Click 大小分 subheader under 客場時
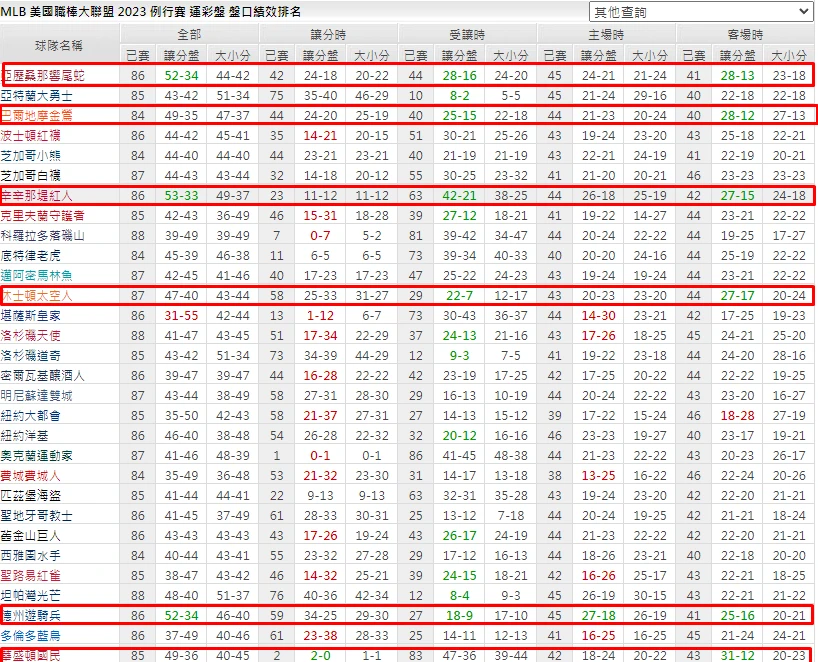This screenshot has height=662, width=818. pyautogui.click(x=789, y=55)
